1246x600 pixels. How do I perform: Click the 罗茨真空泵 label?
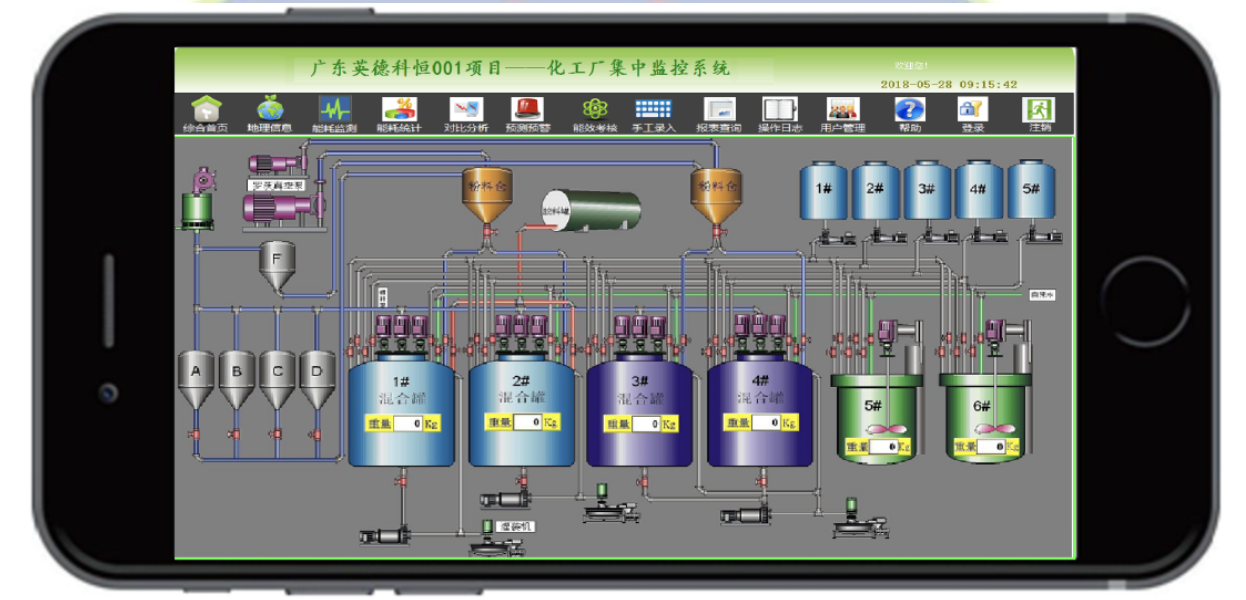click(x=276, y=185)
